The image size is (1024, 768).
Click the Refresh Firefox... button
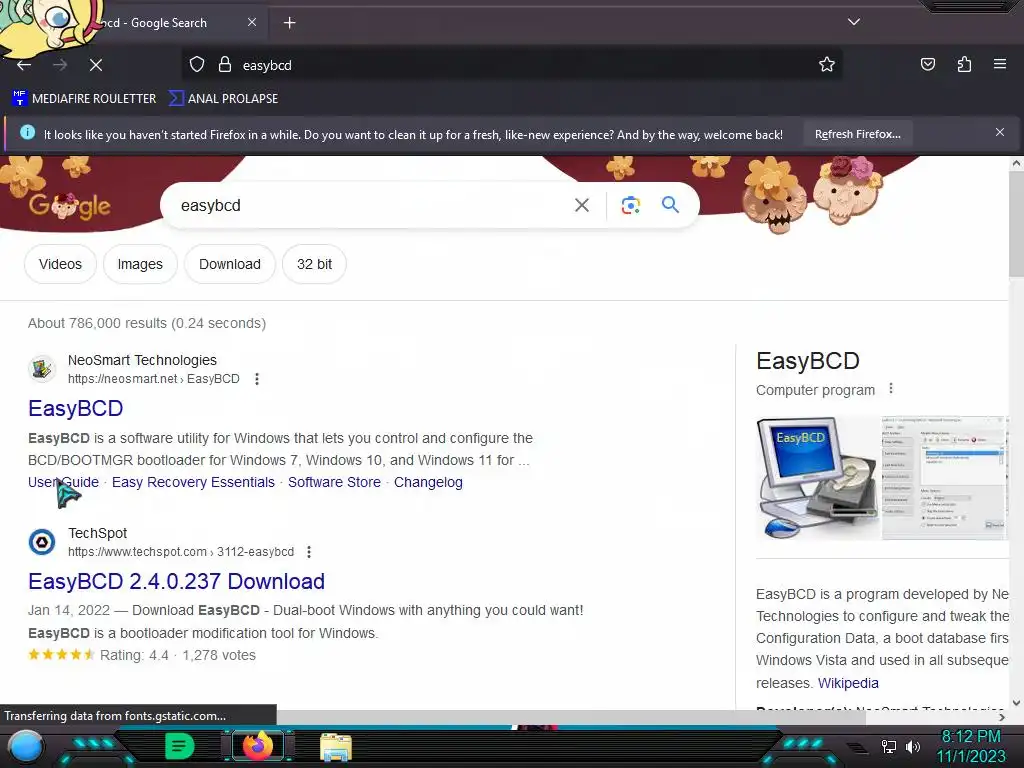coord(857,134)
